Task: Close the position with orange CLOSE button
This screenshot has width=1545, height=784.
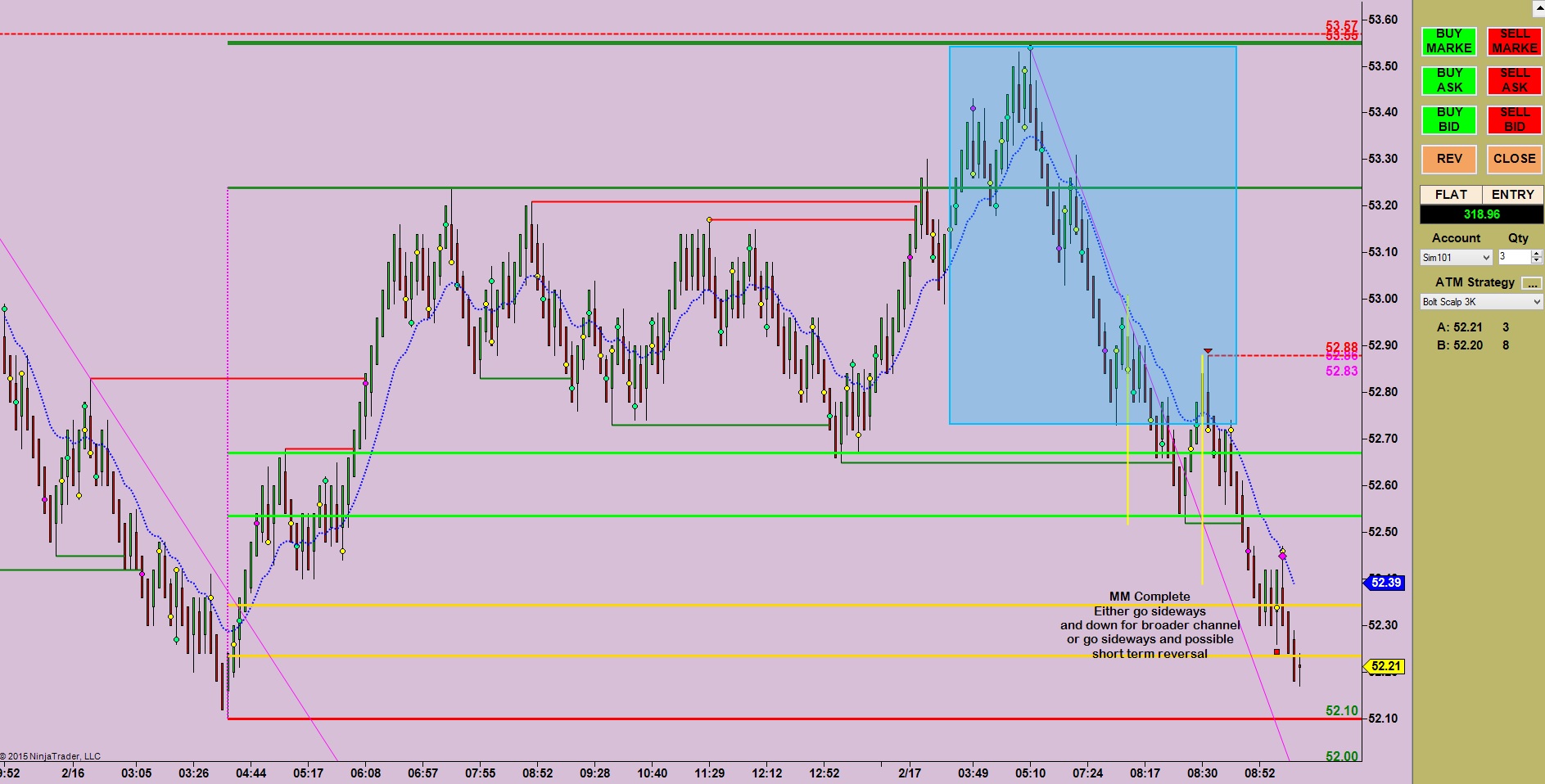Action: coord(1514,159)
